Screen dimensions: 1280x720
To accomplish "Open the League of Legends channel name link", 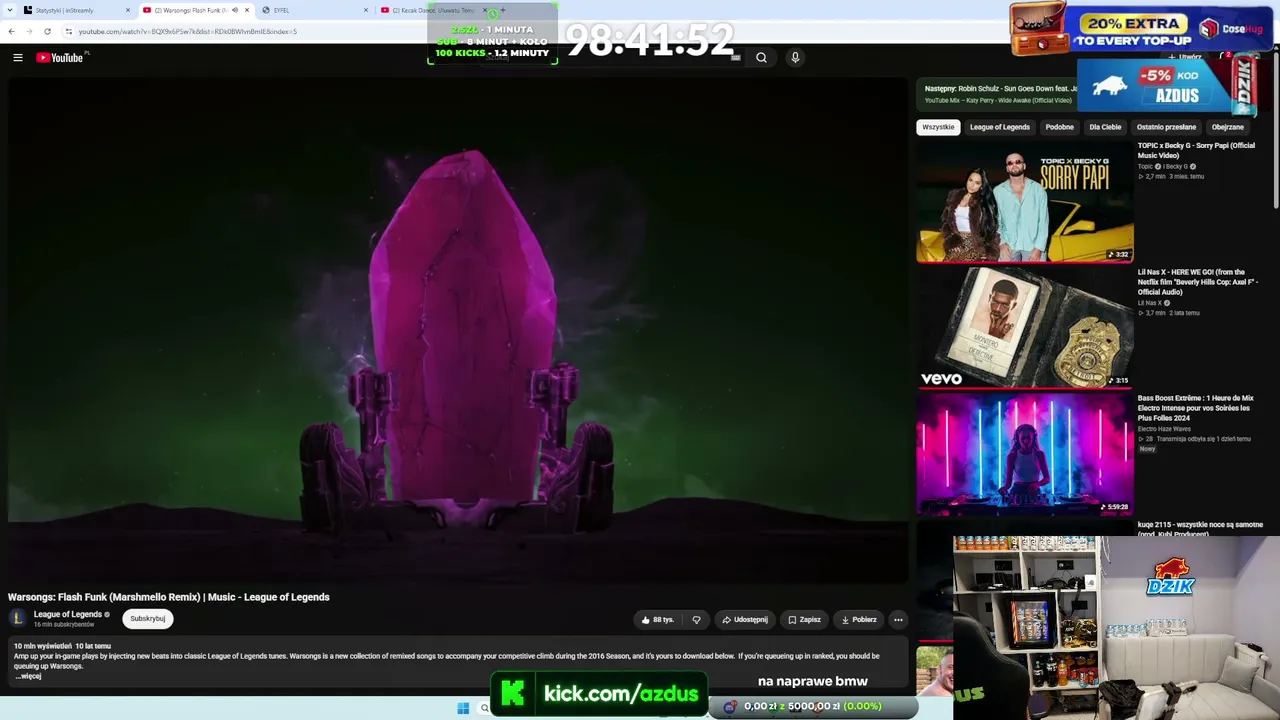I will tap(68, 614).
